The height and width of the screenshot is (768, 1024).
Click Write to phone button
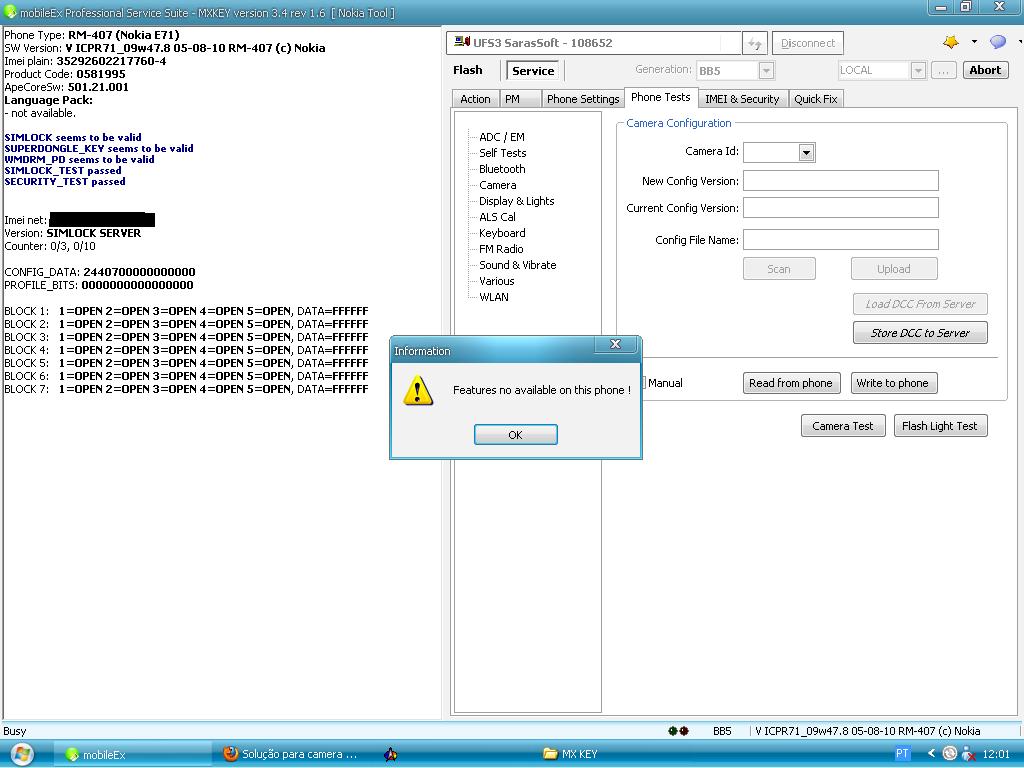[893, 383]
